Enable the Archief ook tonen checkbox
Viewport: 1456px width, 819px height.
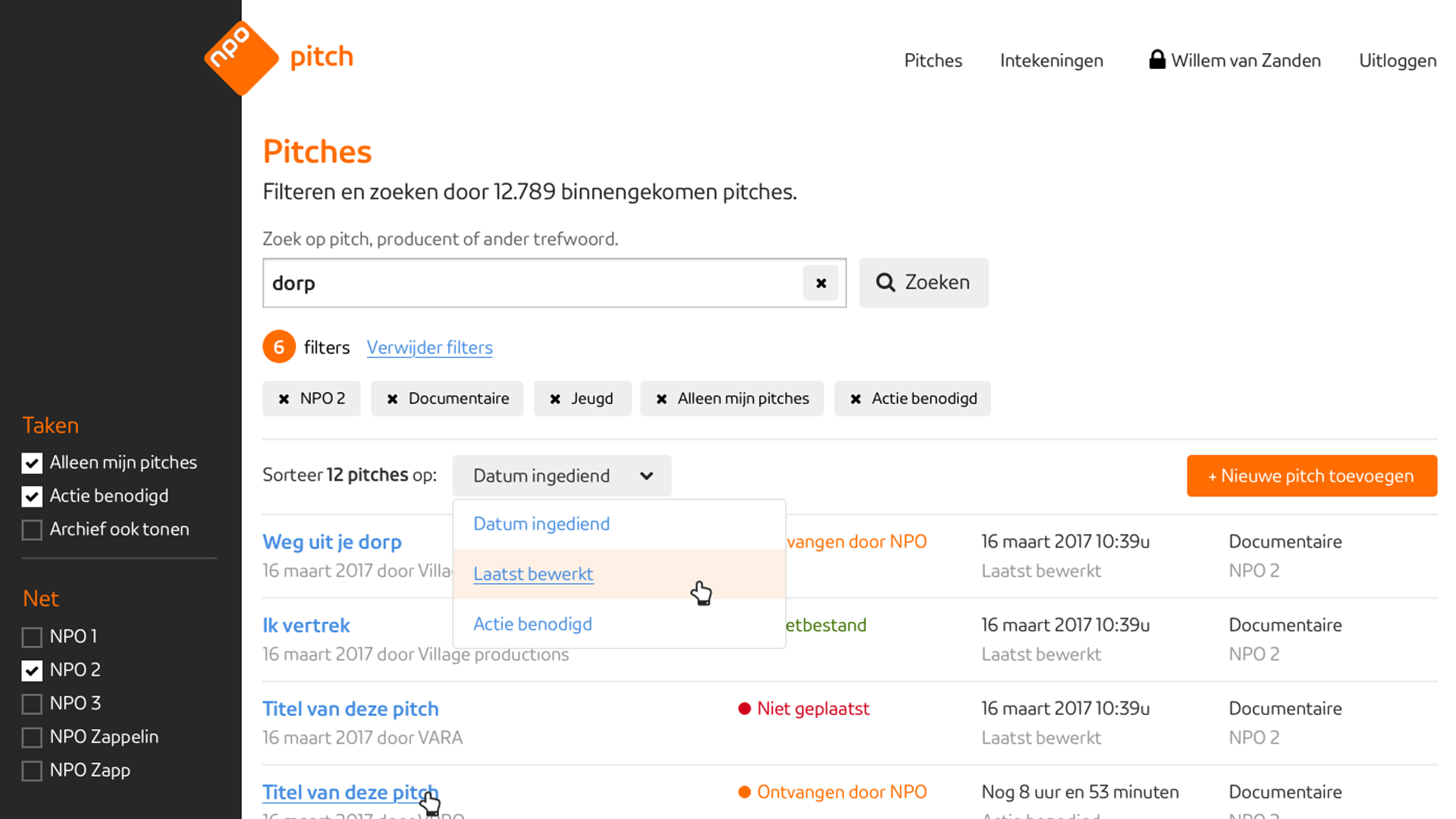[32, 529]
